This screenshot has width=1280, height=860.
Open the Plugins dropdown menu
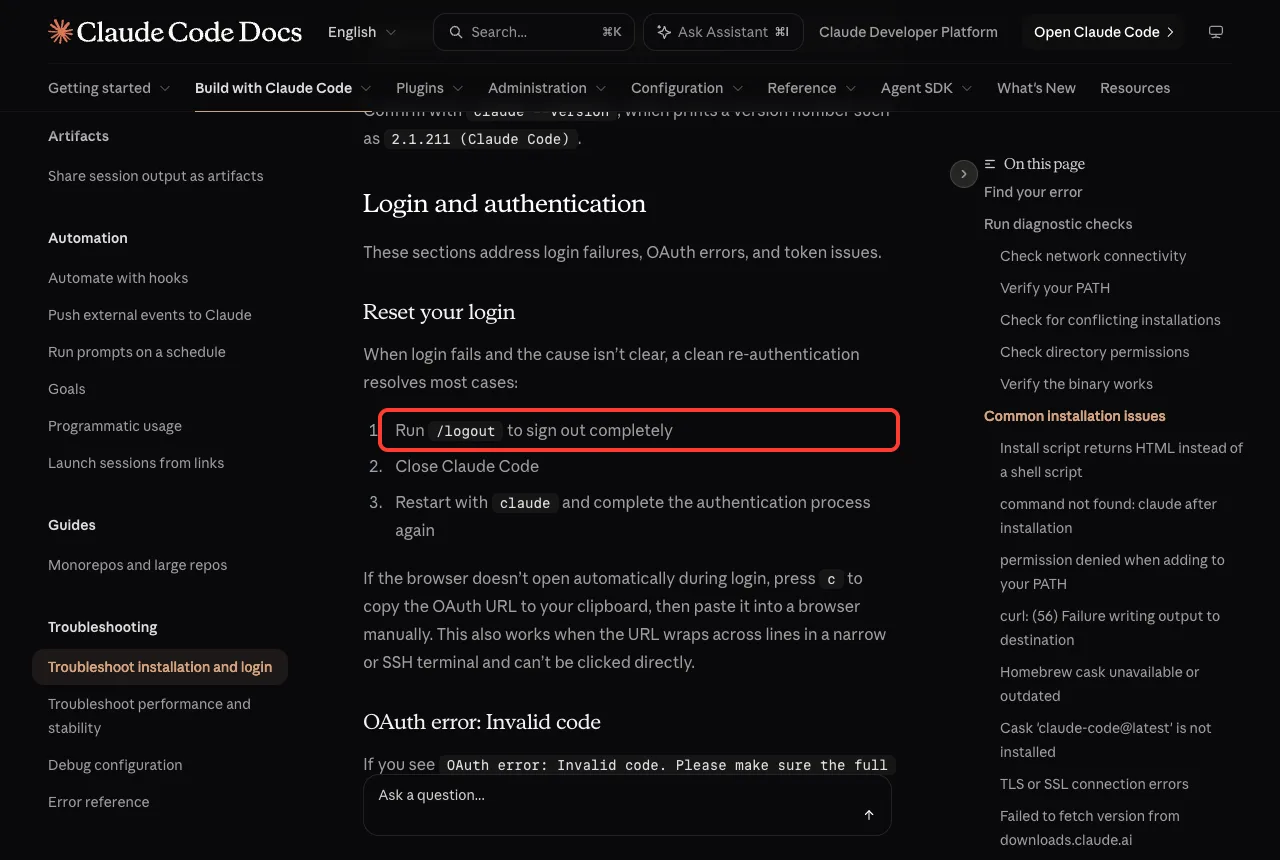430,88
